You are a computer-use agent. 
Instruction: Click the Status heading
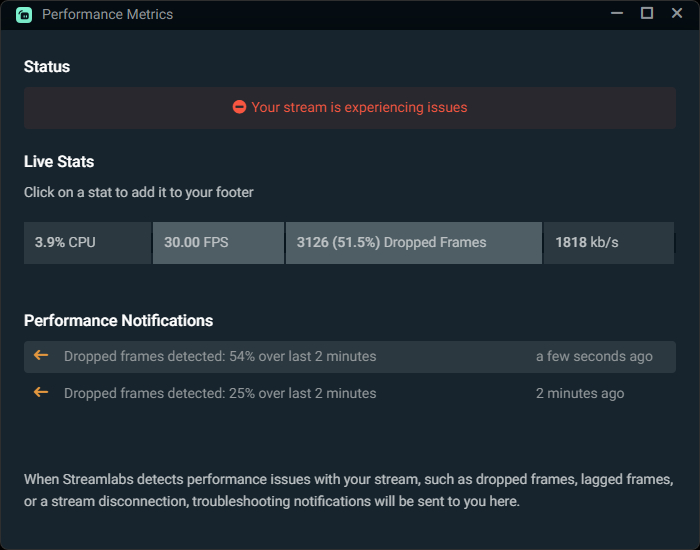[x=47, y=67]
